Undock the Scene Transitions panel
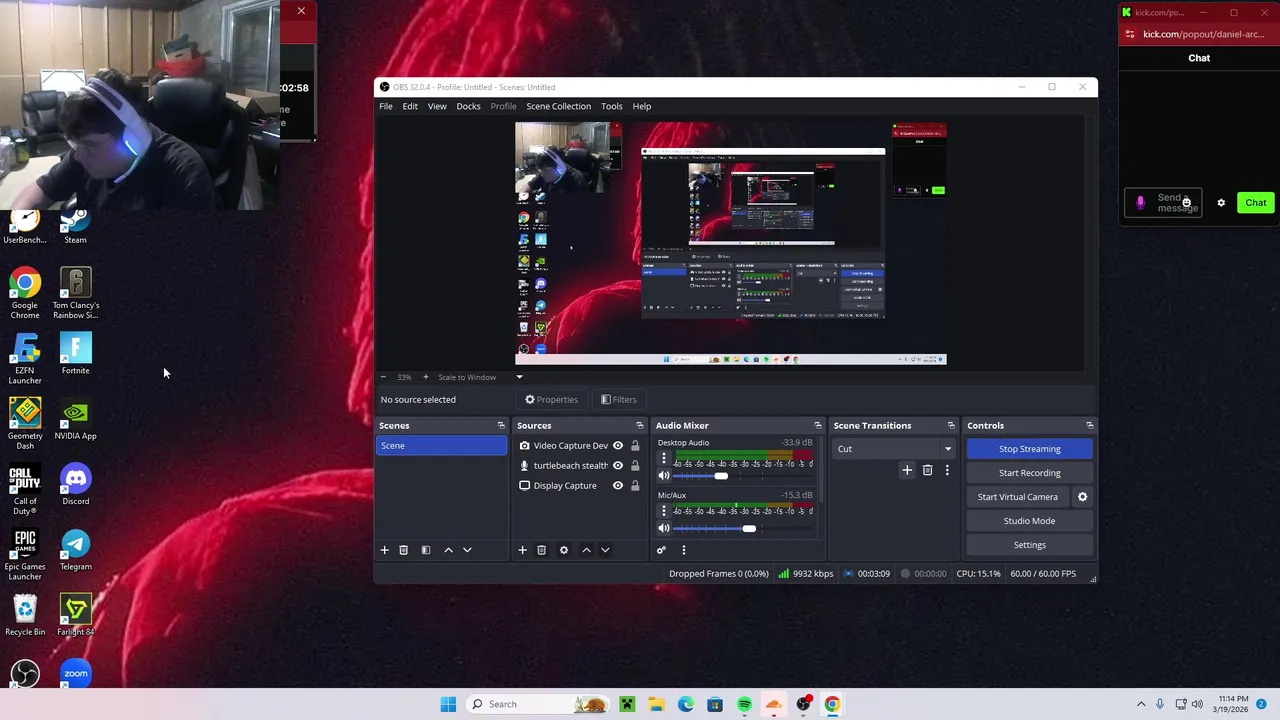 coord(950,426)
